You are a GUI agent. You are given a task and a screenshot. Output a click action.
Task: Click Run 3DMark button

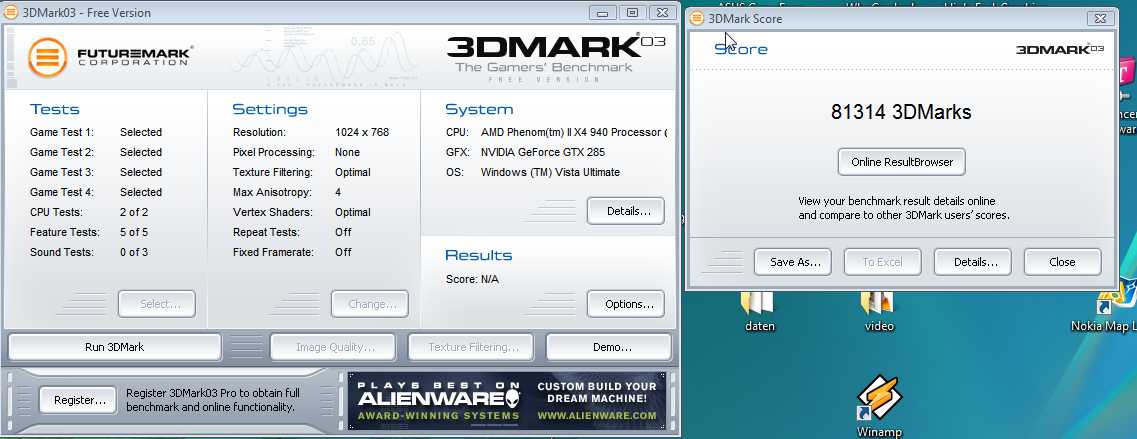click(x=115, y=347)
